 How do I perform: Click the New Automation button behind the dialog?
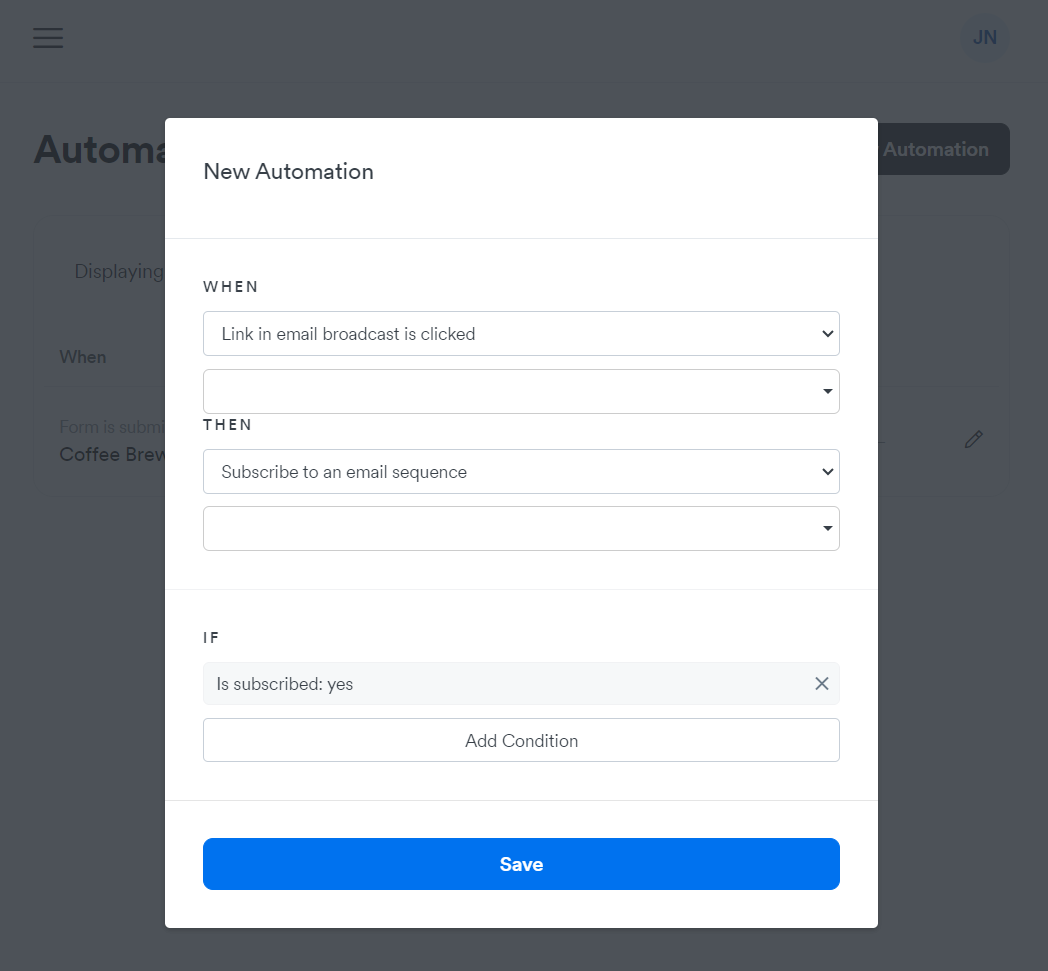point(943,149)
